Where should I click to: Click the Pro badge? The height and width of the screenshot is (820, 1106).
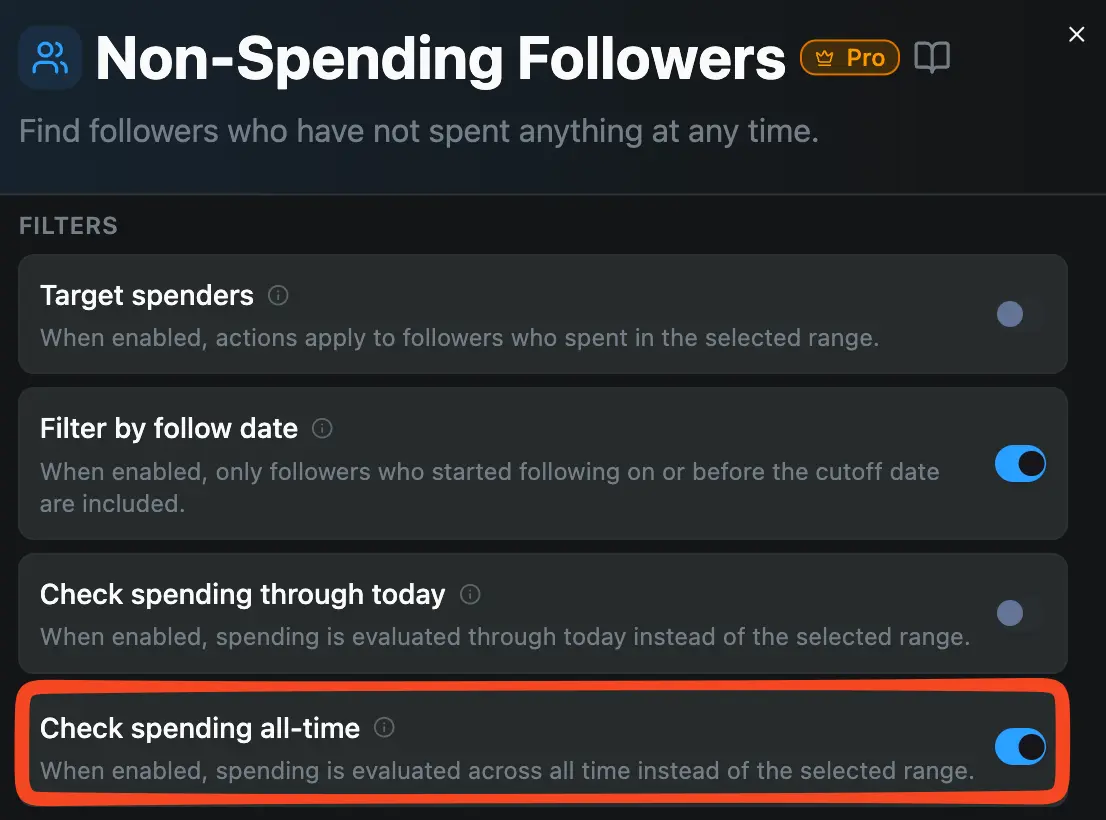pyautogui.click(x=849, y=57)
